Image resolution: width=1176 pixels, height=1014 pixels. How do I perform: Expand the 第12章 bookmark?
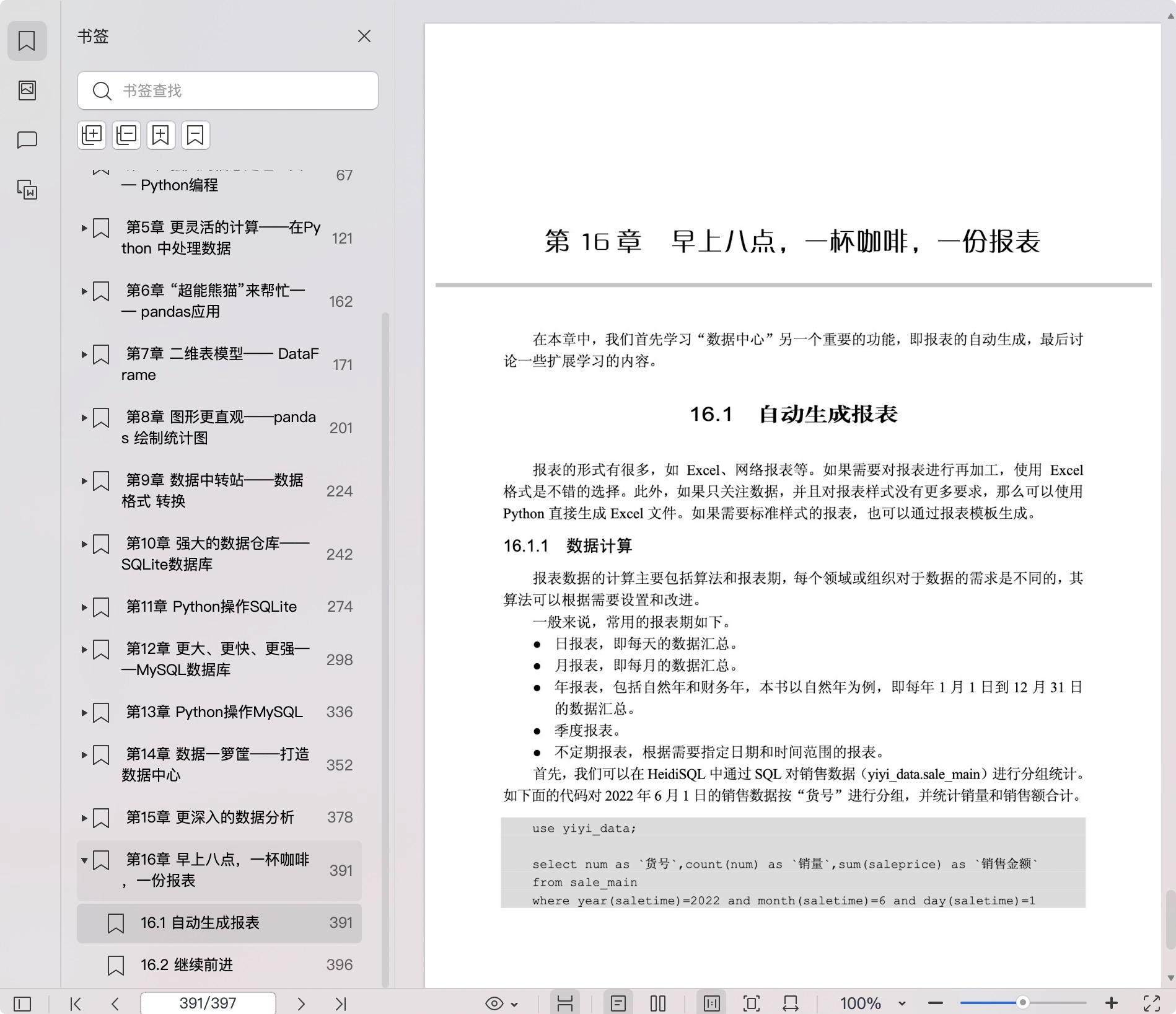[x=84, y=650]
